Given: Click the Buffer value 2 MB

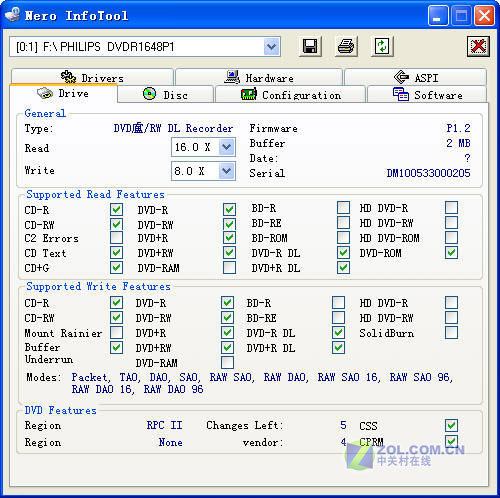Looking at the screenshot, I should pos(458,143).
